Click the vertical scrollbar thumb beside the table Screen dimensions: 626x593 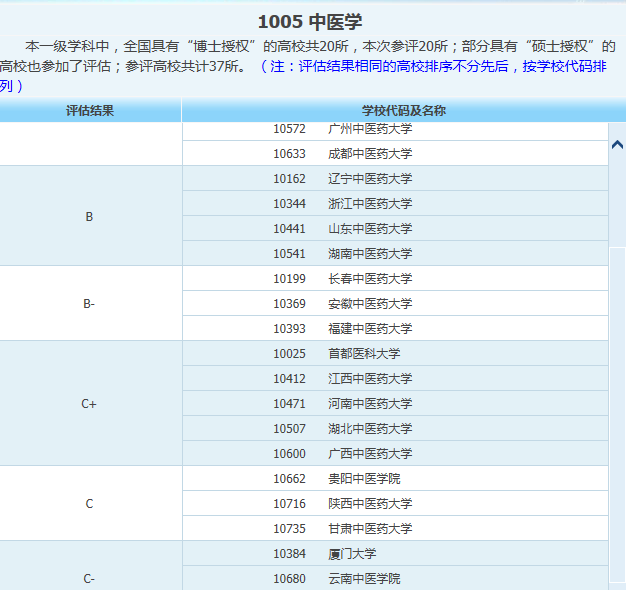point(618,415)
